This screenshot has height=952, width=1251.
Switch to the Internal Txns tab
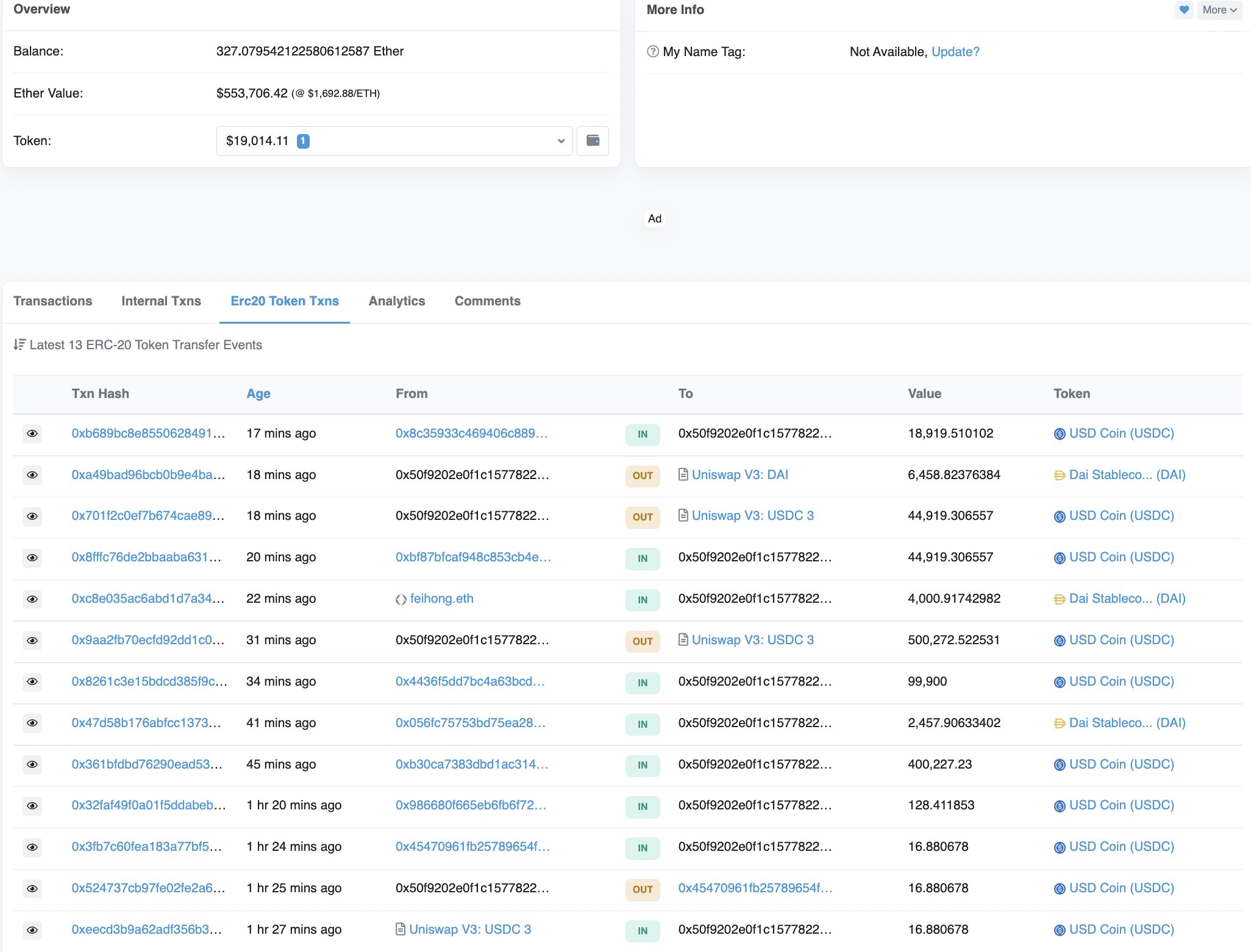click(161, 301)
